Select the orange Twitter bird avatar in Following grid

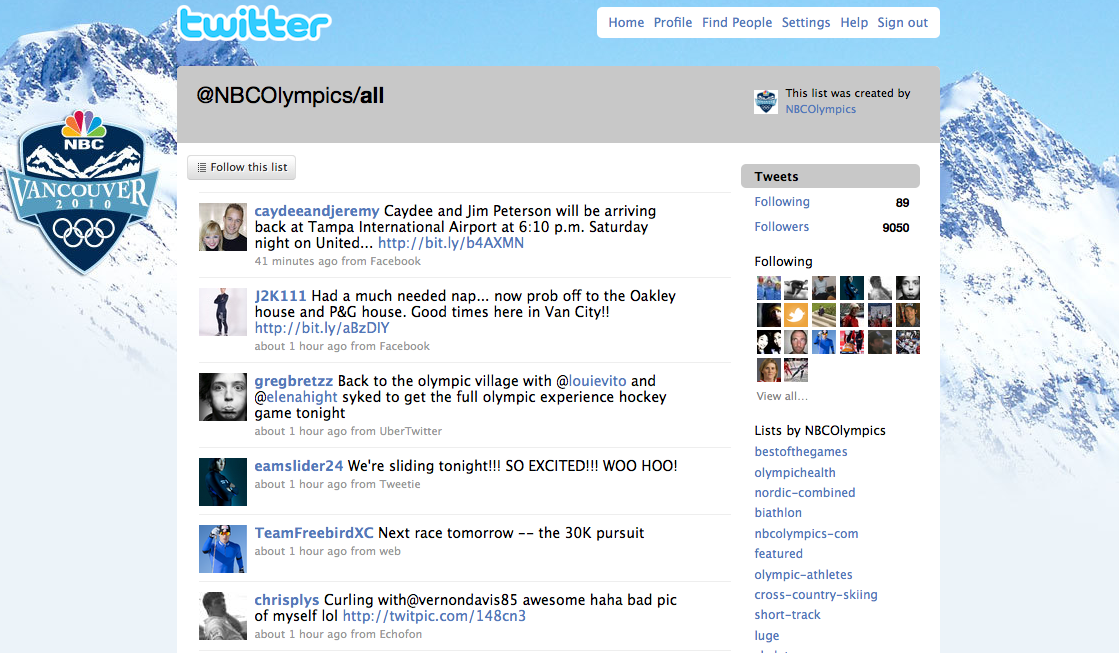click(x=796, y=315)
